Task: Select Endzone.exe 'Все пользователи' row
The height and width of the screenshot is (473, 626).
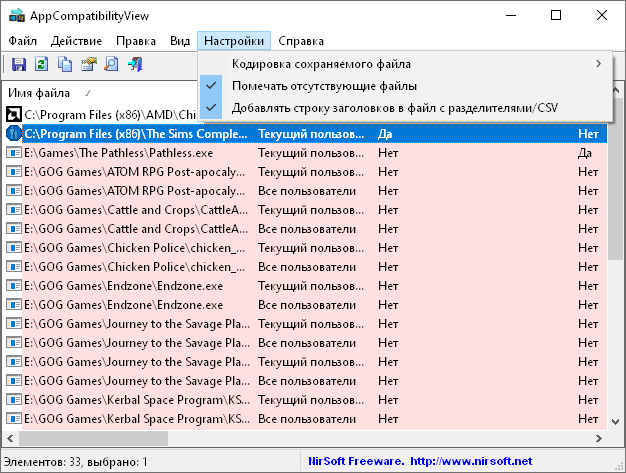Action: point(307,305)
